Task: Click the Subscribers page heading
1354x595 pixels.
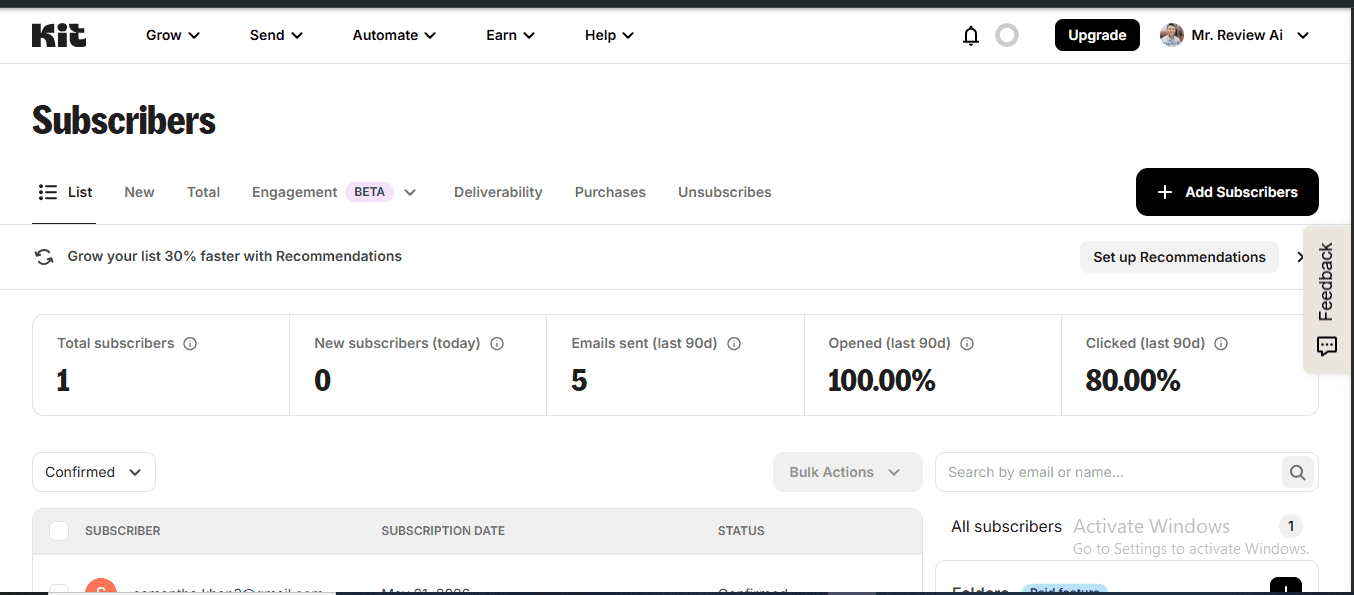Action: (x=124, y=120)
